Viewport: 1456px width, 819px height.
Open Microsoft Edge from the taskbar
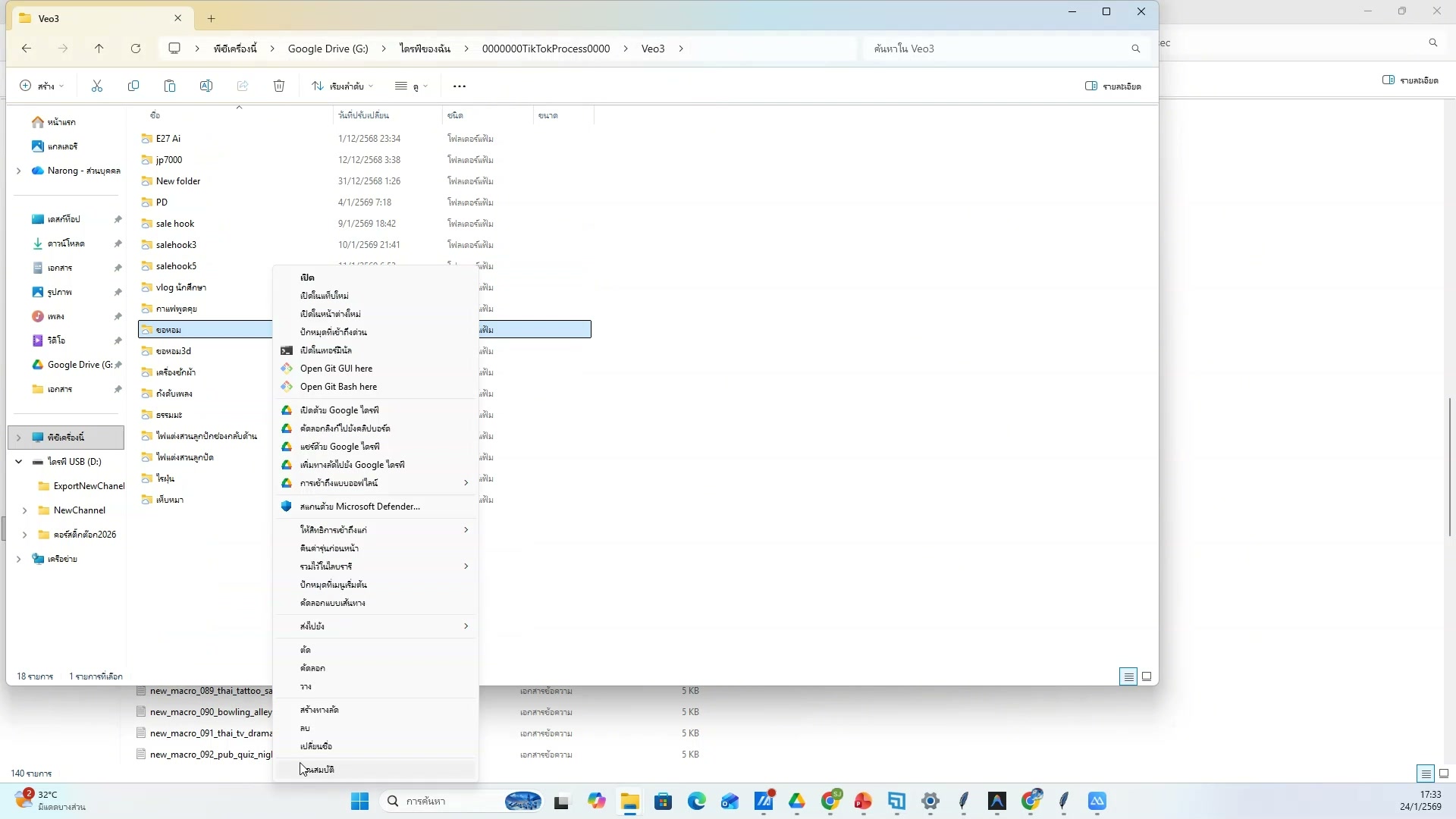696,802
